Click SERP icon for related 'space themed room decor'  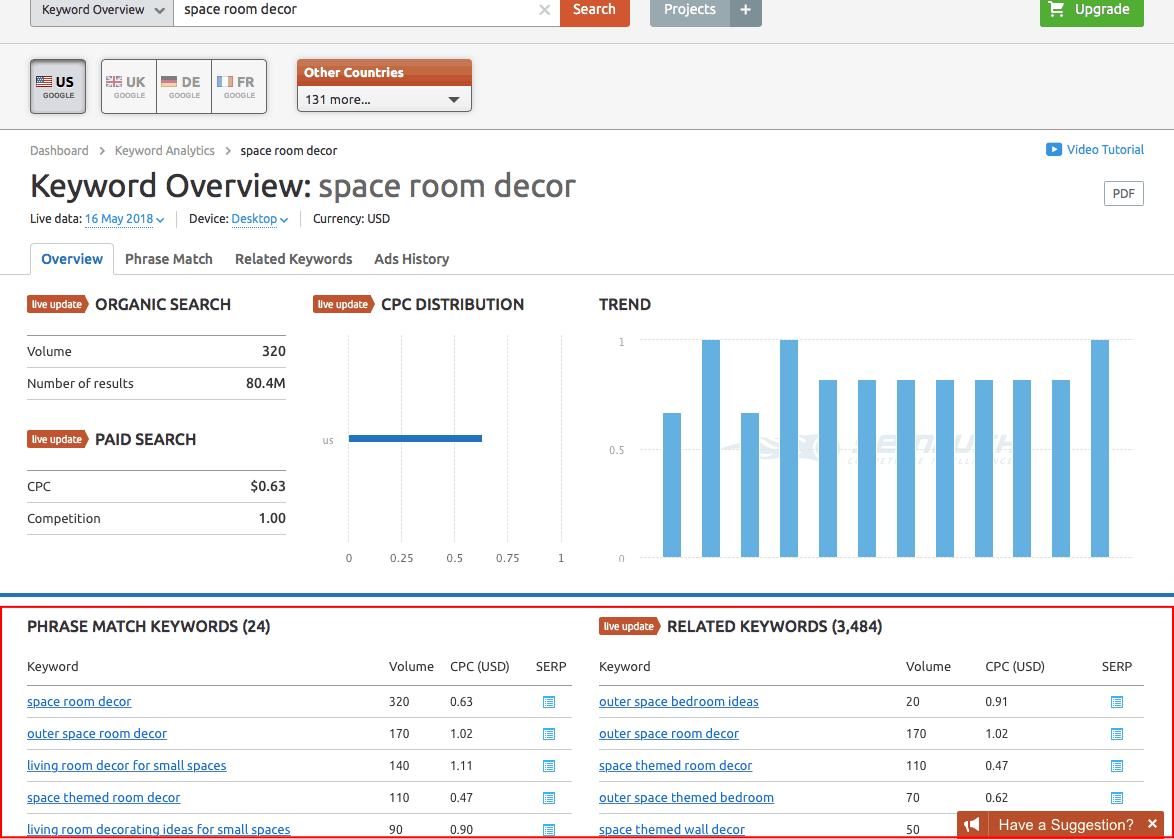1116,766
